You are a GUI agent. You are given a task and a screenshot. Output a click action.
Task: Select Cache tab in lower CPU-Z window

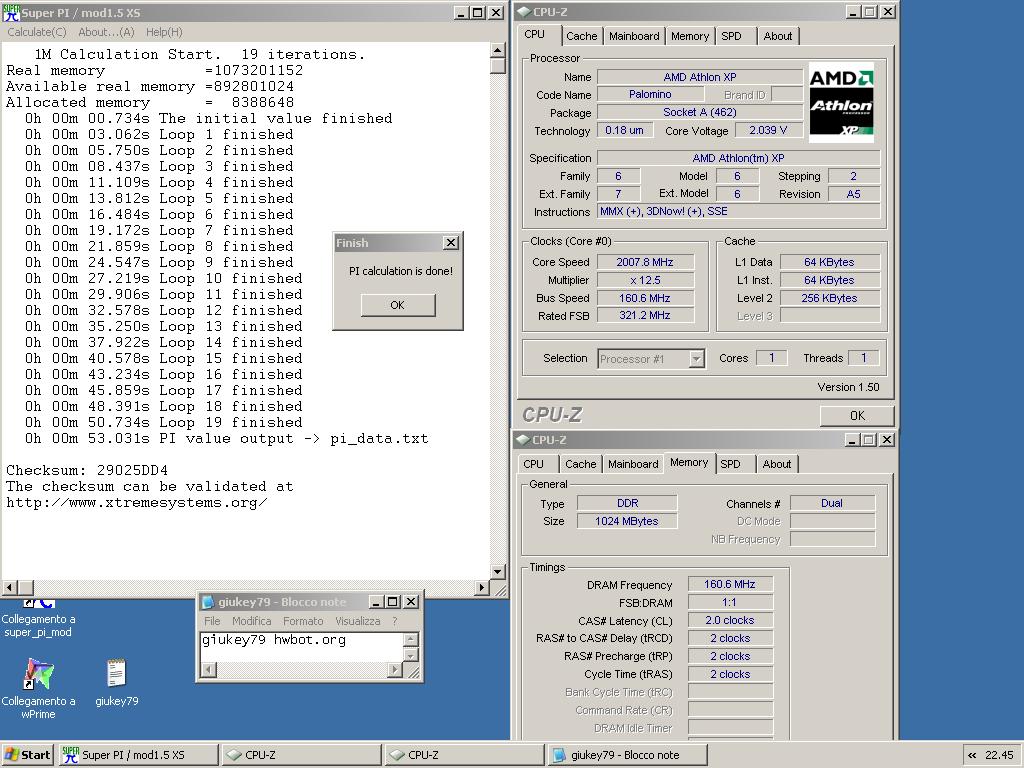pos(581,464)
